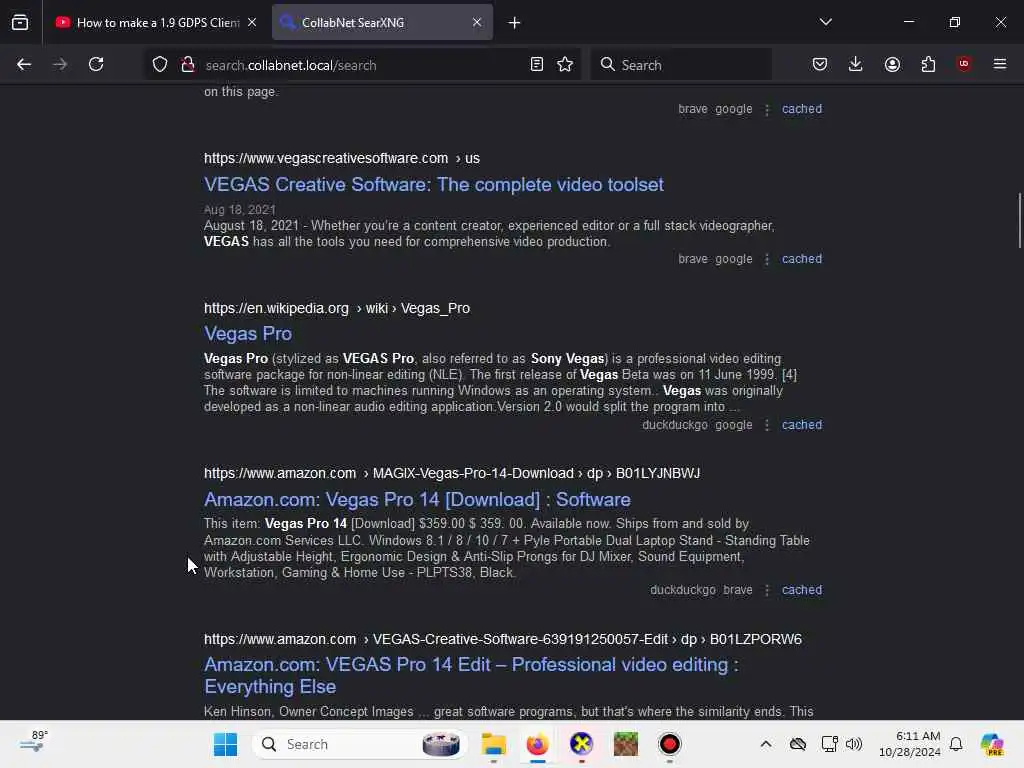Expand options dots on Vegas Pro 14 Download result

coord(767,591)
